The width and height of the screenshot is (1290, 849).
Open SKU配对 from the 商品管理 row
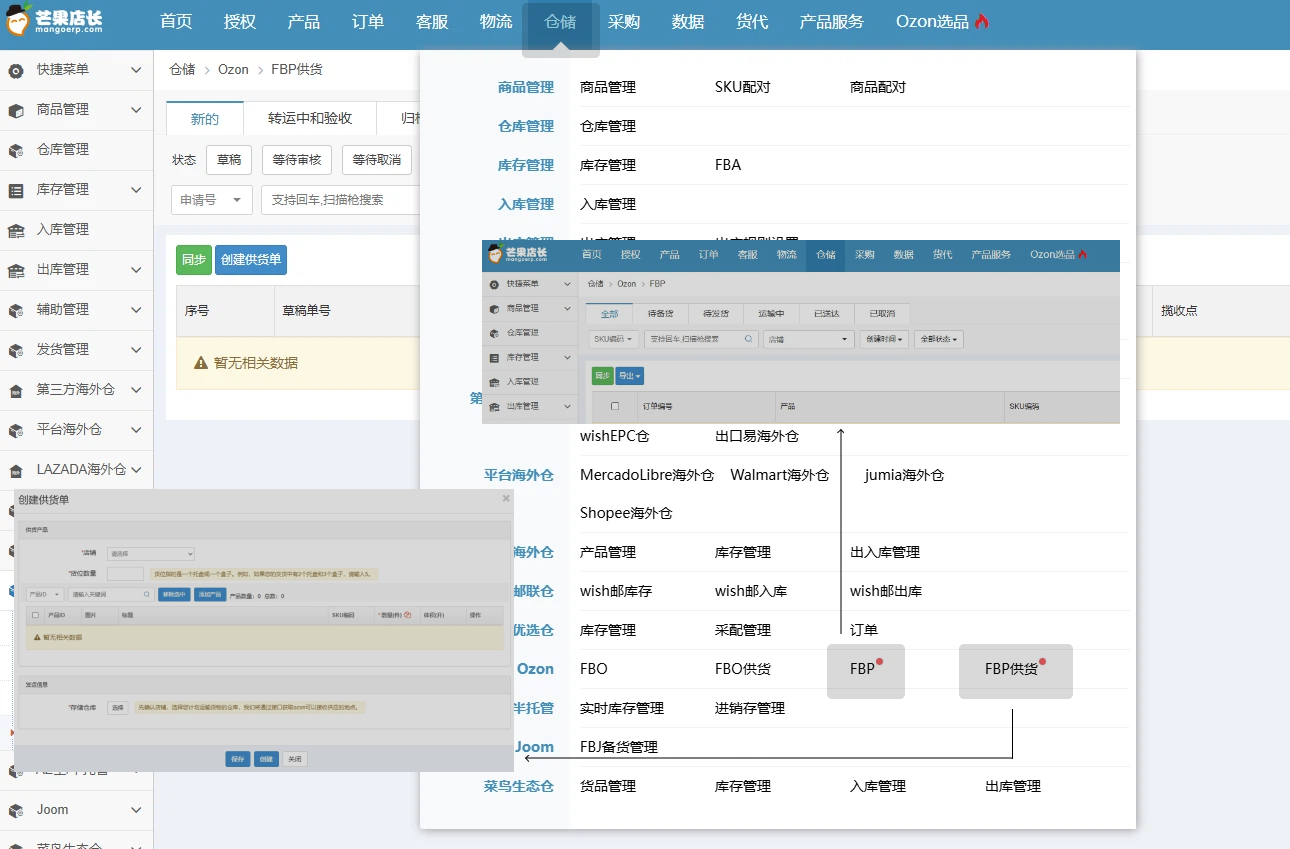click(x=743, y=87)
